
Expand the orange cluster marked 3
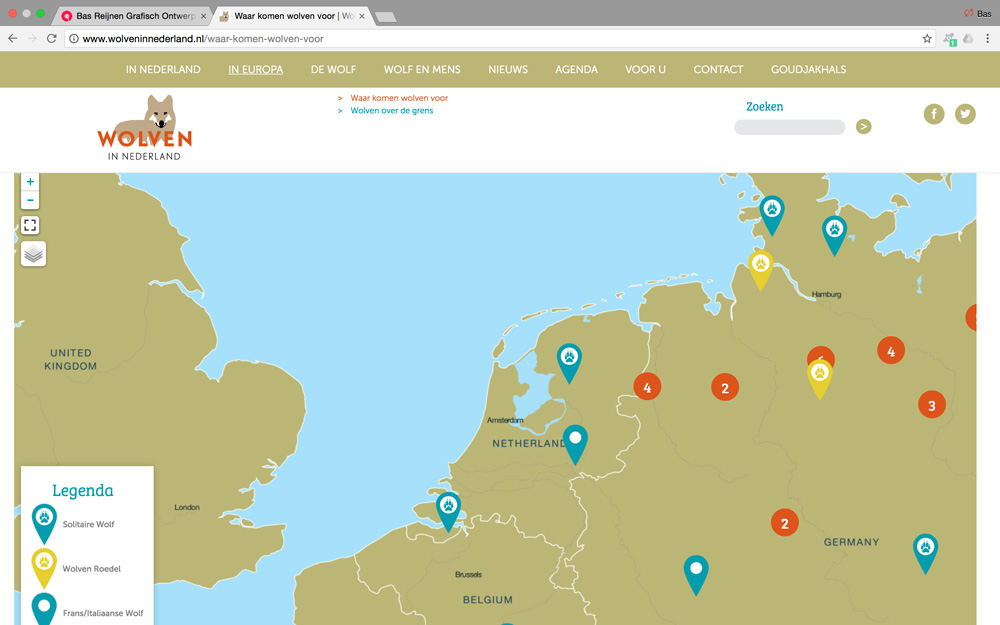pyautogui.click(x=931, y=405)
